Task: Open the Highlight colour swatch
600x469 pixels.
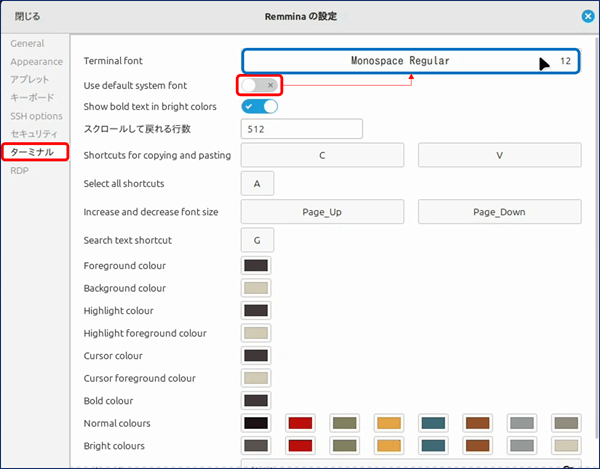Action: [256, 311]
